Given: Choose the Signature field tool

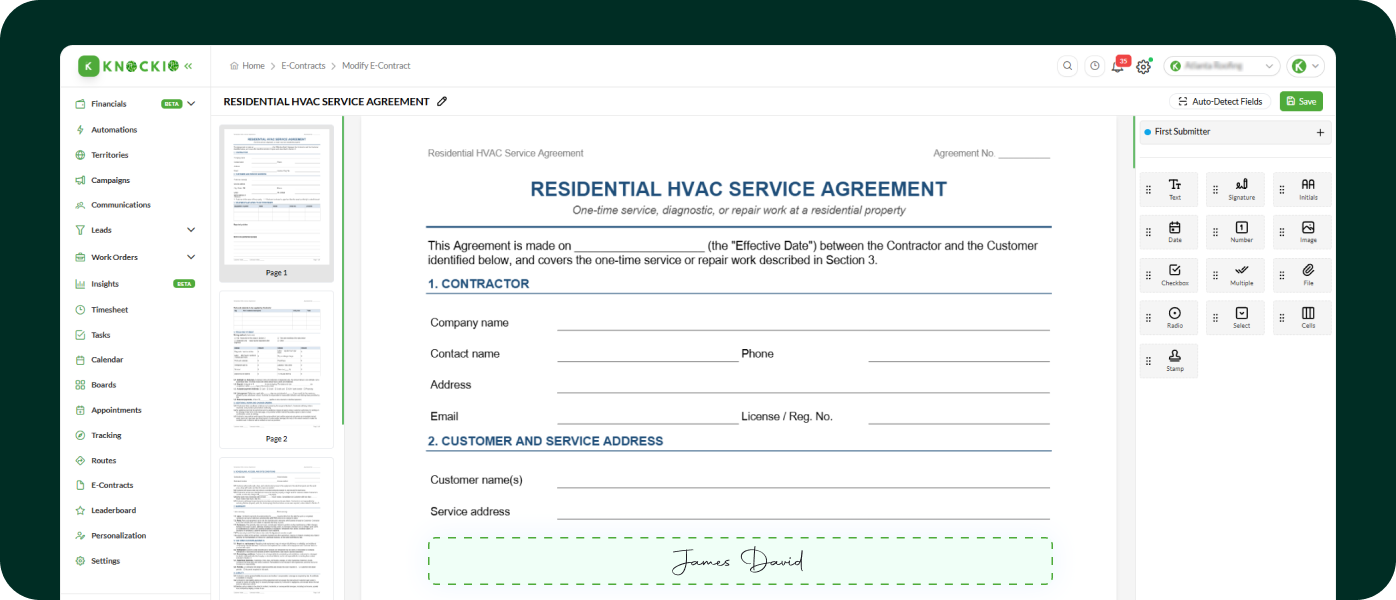Looking at the screenshot, I should pos(1235,190).
